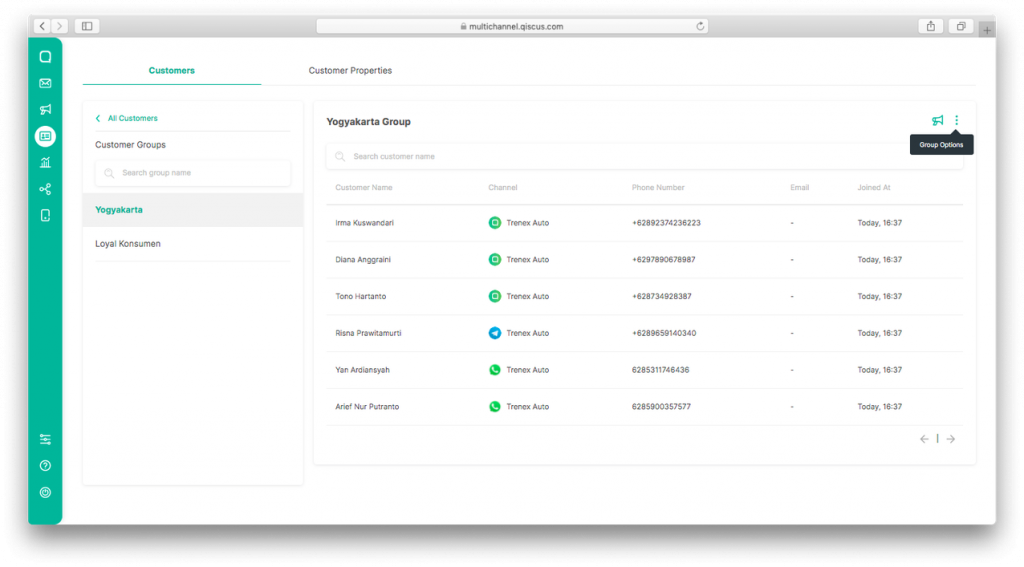Open the settings sliders sidebar icon

tap(45, 440)
